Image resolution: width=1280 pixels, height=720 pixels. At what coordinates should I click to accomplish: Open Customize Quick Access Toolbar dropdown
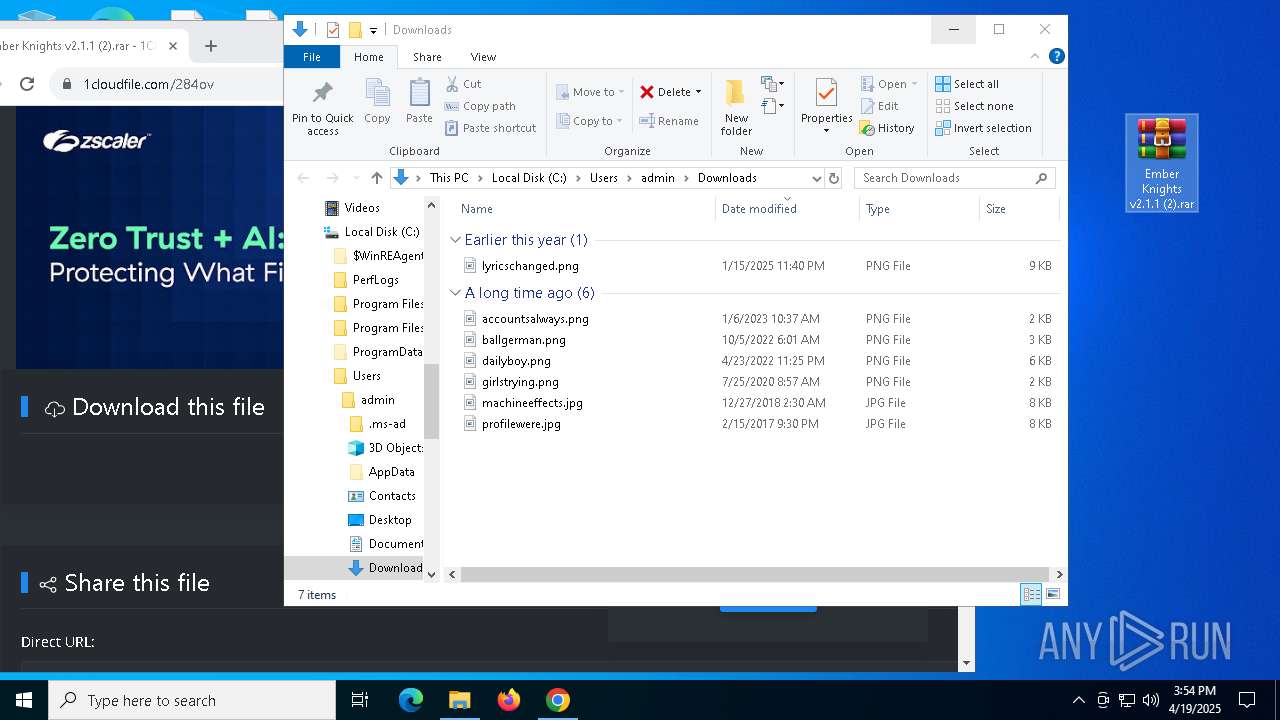373,30
